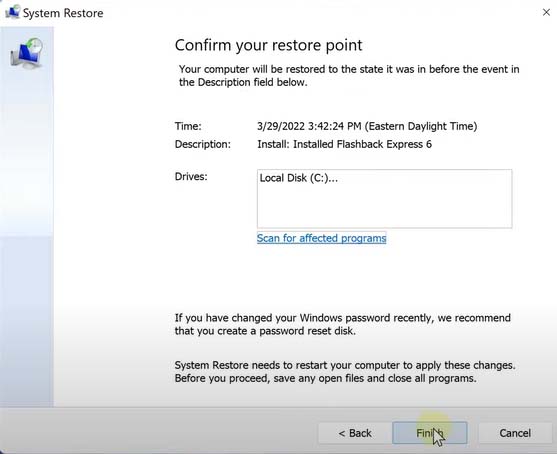
Task: Click the text 'Your computer will be restored'
Action: pyautogui.click(x=252, y=69)
